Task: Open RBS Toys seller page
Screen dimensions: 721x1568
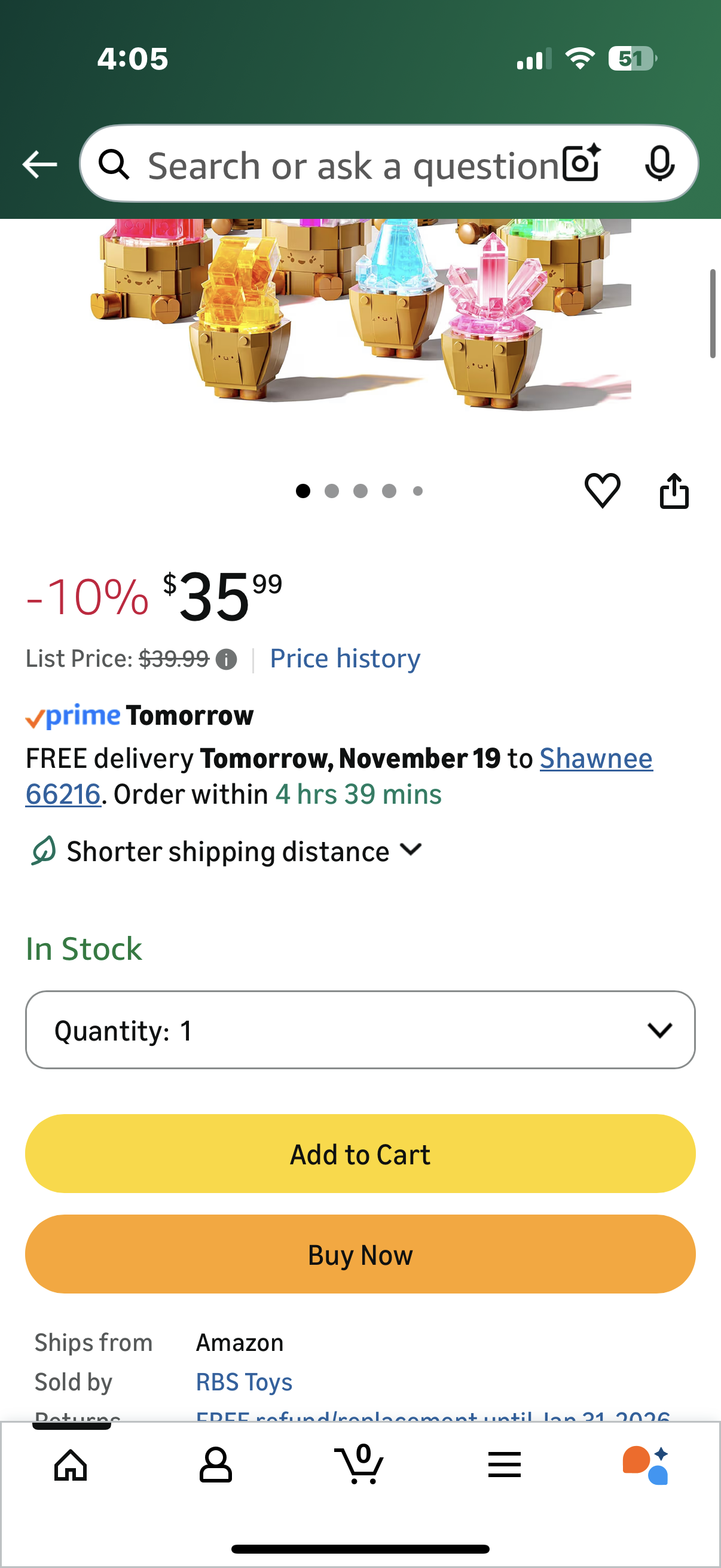Action: [244, 1382]
